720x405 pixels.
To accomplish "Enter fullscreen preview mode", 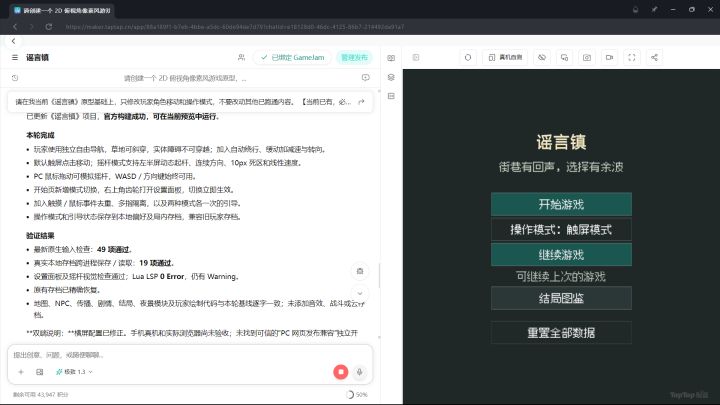I will point(632,57).
